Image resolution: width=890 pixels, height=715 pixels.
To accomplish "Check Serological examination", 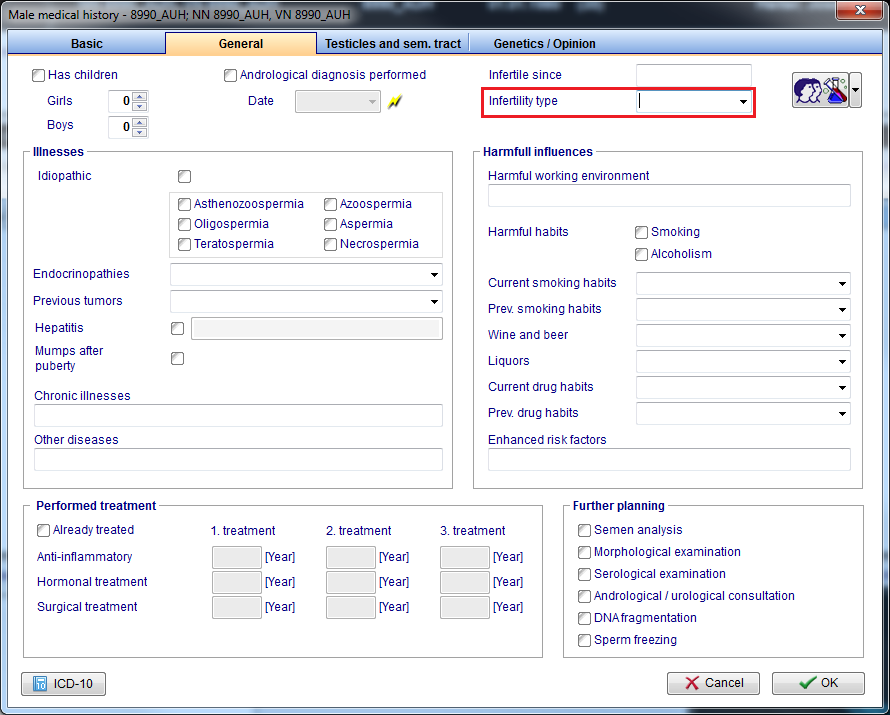I will pos(584,574).
